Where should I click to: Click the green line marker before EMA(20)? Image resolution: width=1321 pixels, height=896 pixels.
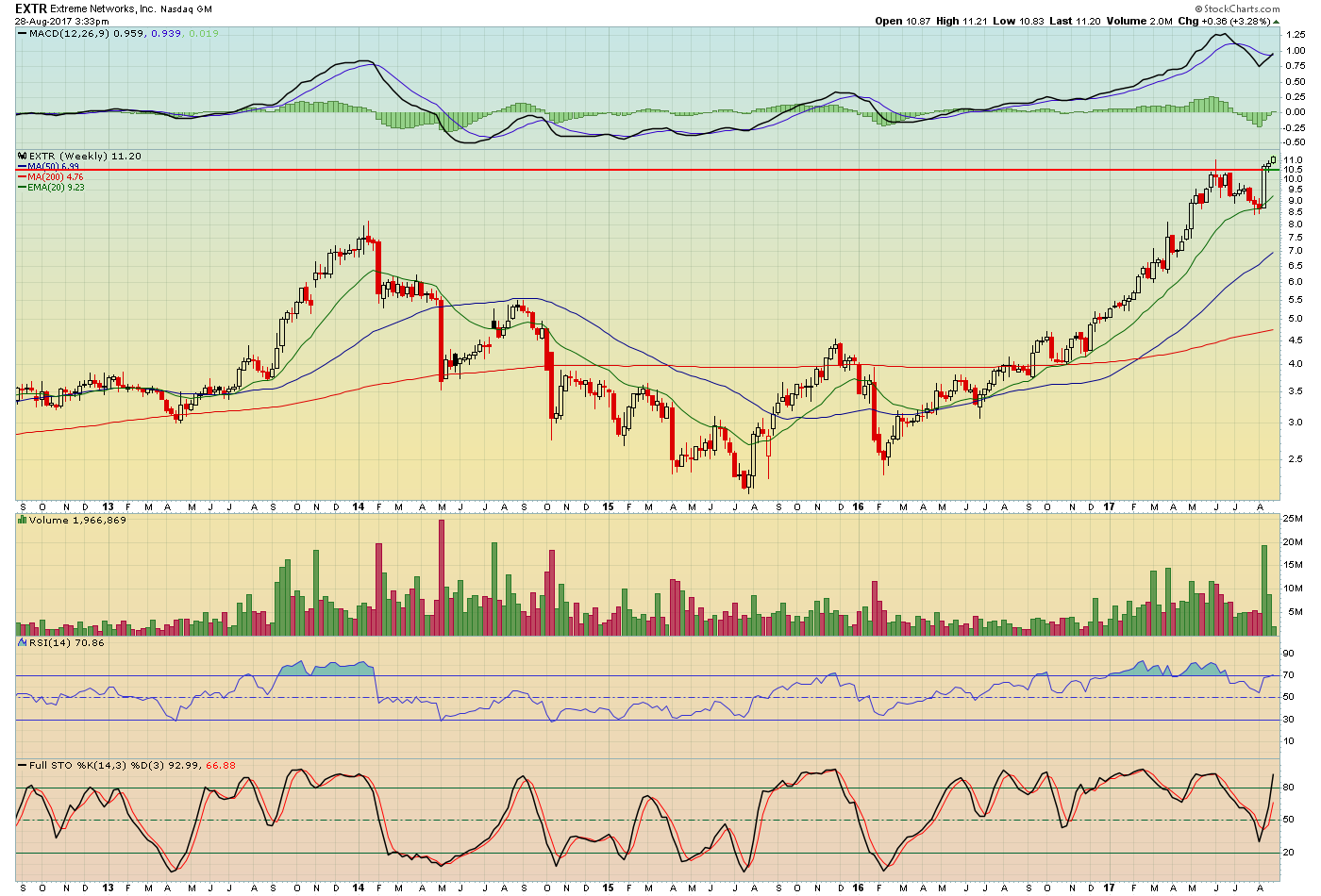coord(21,188)
